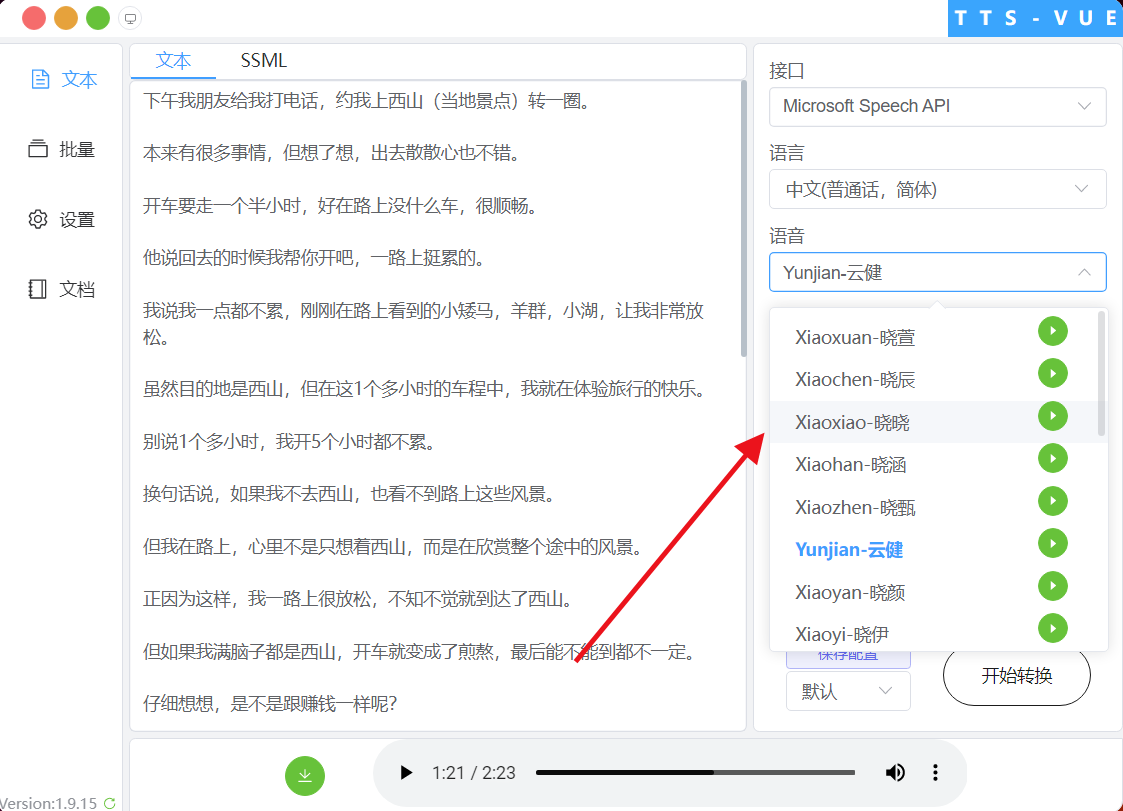Collapse the 语音 Yunjian-云健 dropdown
The height and width of the screenshot is (811, 1123).
pos(937,272)
